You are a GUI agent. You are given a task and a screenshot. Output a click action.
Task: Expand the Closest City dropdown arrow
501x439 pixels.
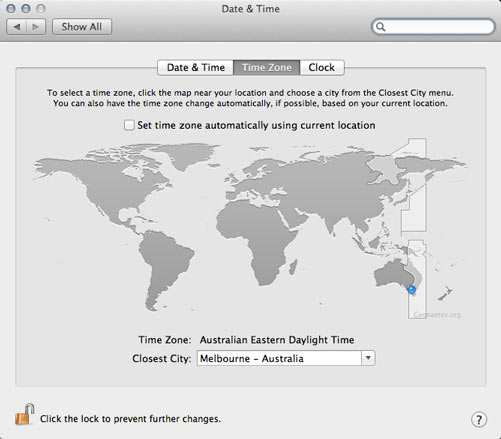[368, 358]
